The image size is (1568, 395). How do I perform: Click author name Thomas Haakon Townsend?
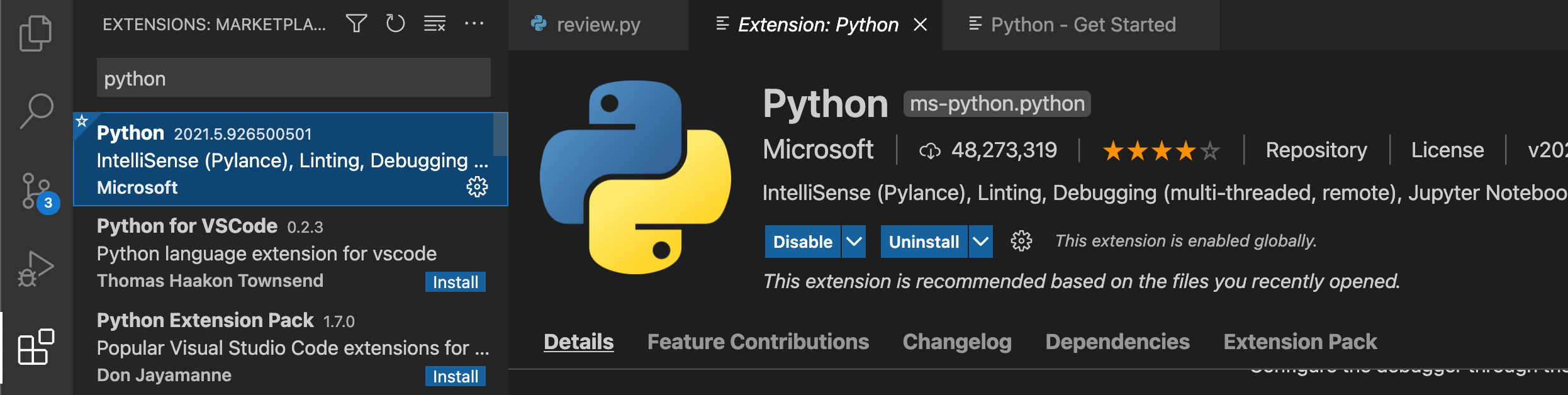[x=210, y=281]
